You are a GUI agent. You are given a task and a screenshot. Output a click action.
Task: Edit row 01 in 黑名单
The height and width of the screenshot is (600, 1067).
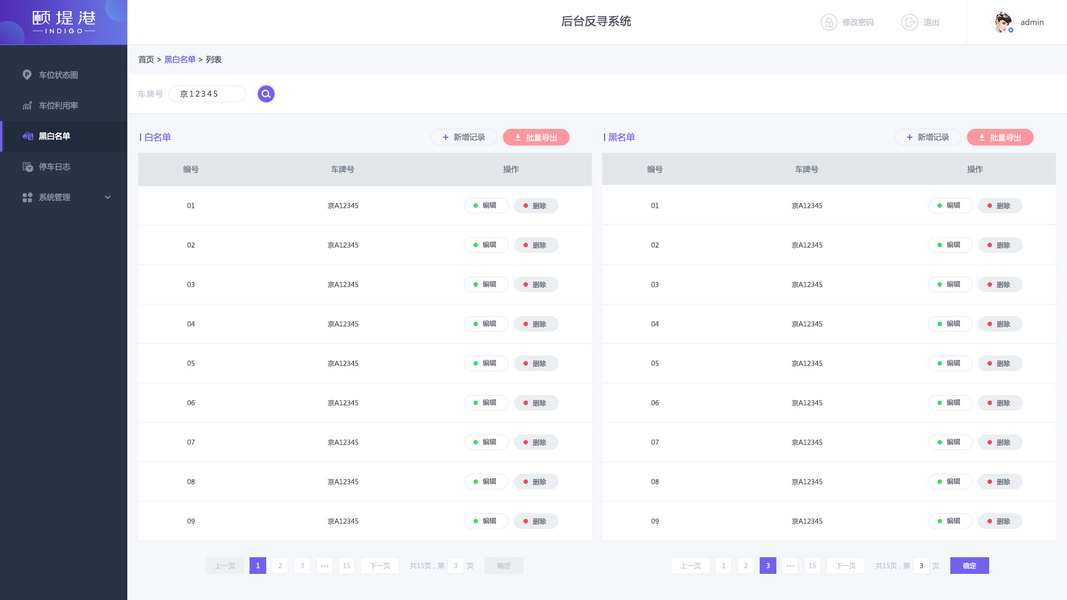click(950, 205)
